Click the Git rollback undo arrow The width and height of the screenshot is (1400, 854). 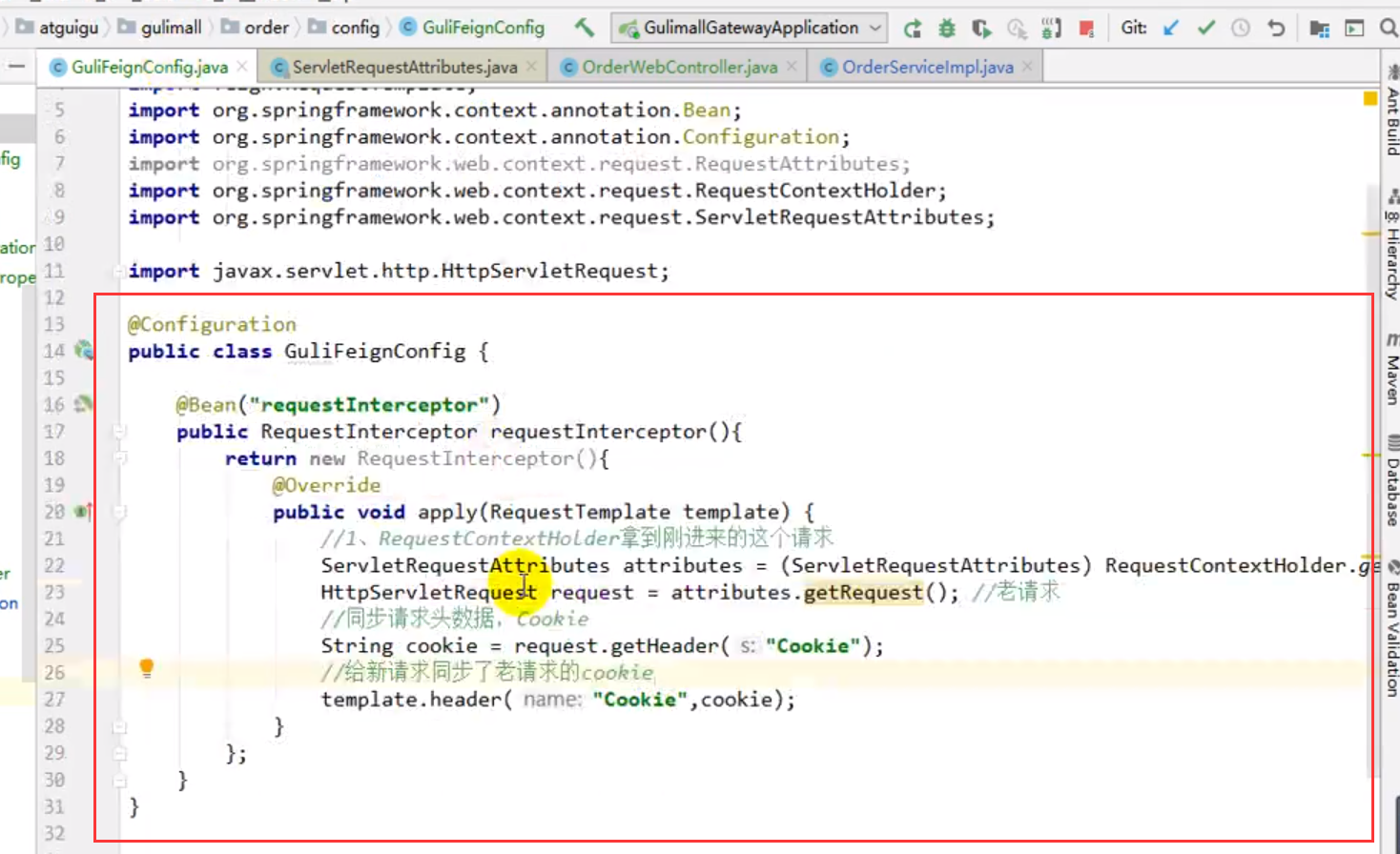1276,29
